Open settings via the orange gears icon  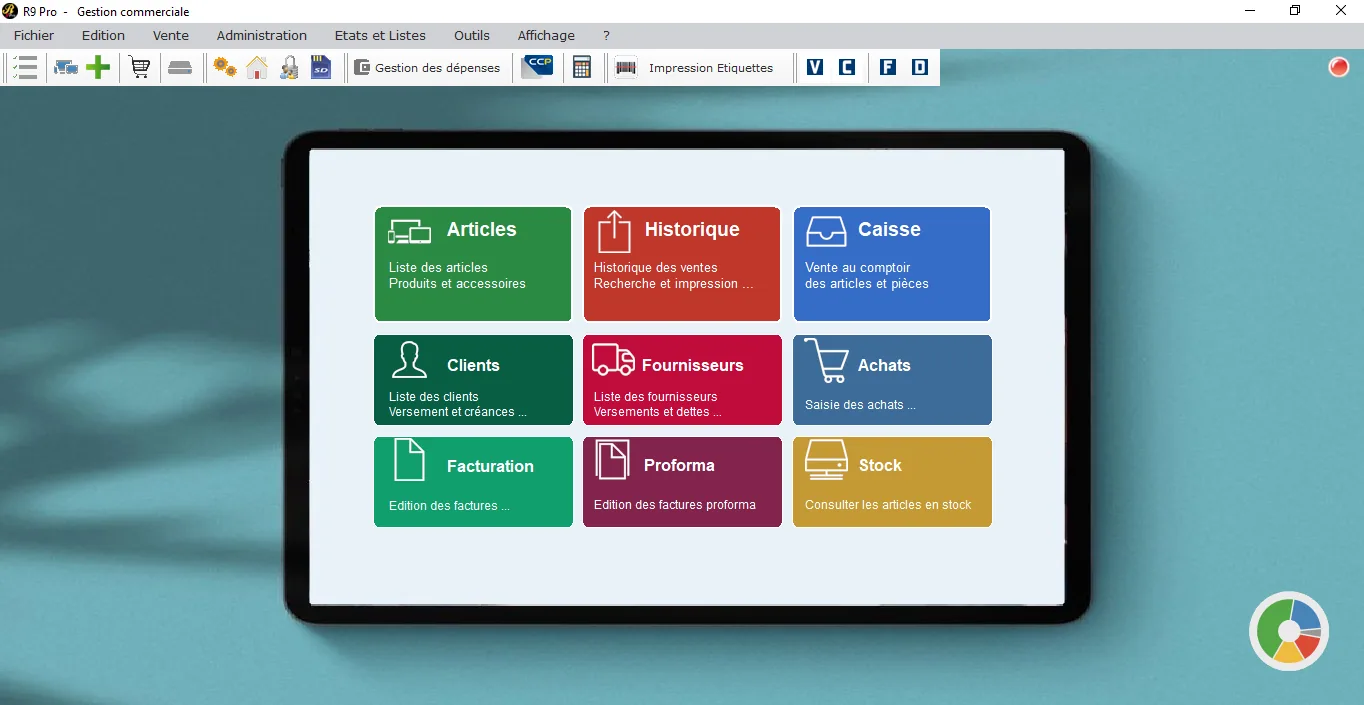pos(225,68)
